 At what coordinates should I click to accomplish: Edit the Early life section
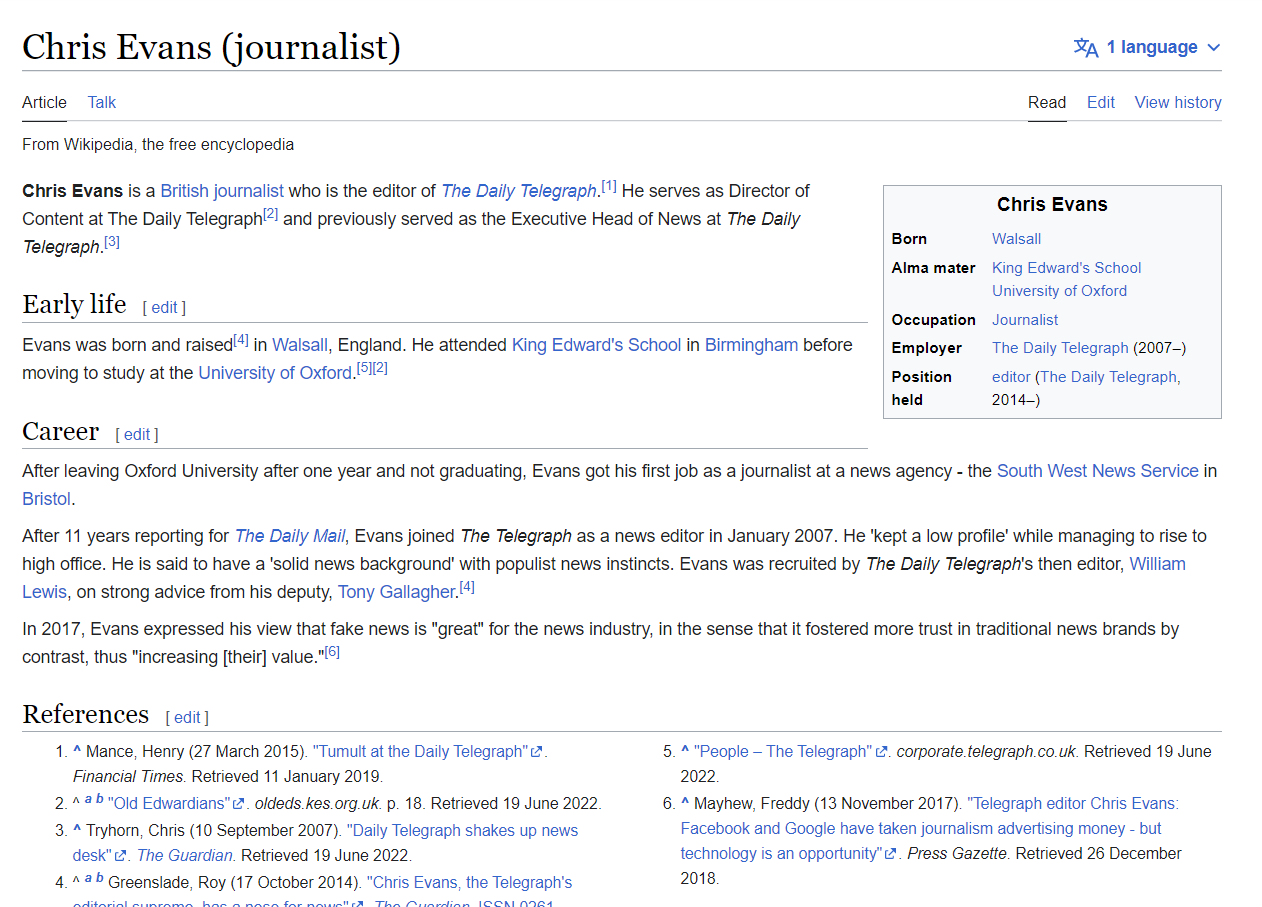tap(164, 308)
